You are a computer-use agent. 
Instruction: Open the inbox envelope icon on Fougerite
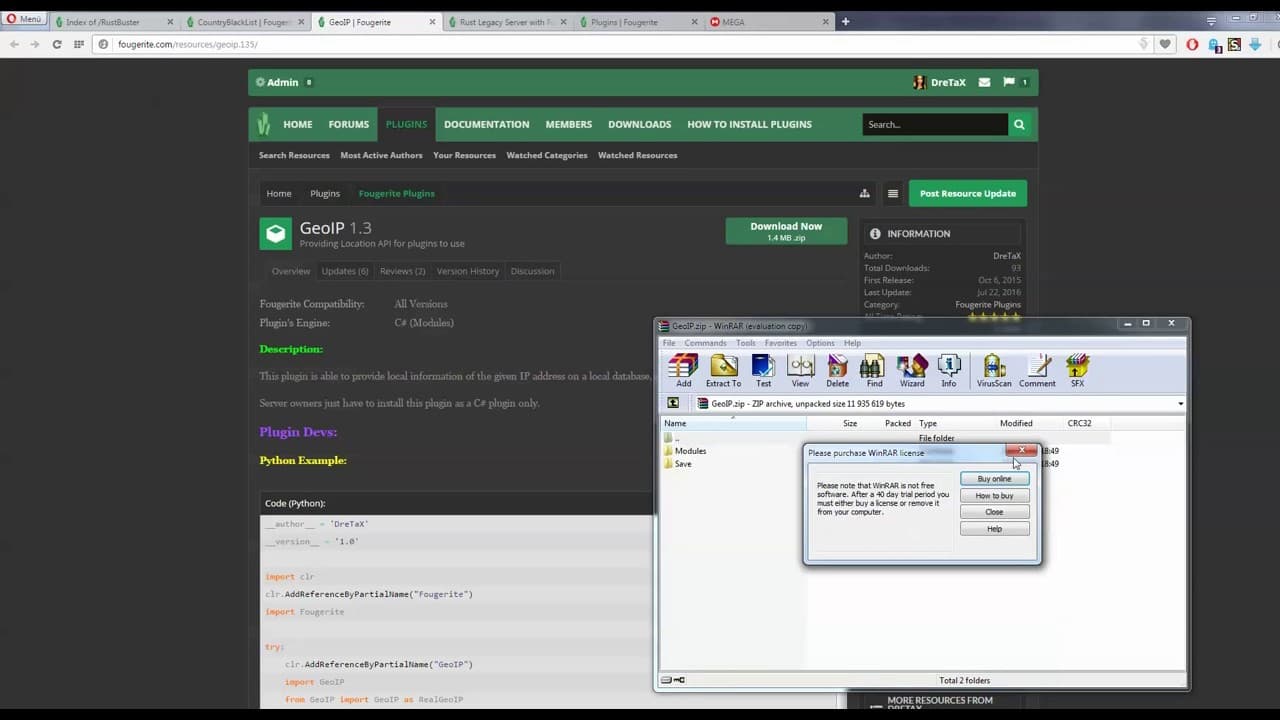point(984,82)
